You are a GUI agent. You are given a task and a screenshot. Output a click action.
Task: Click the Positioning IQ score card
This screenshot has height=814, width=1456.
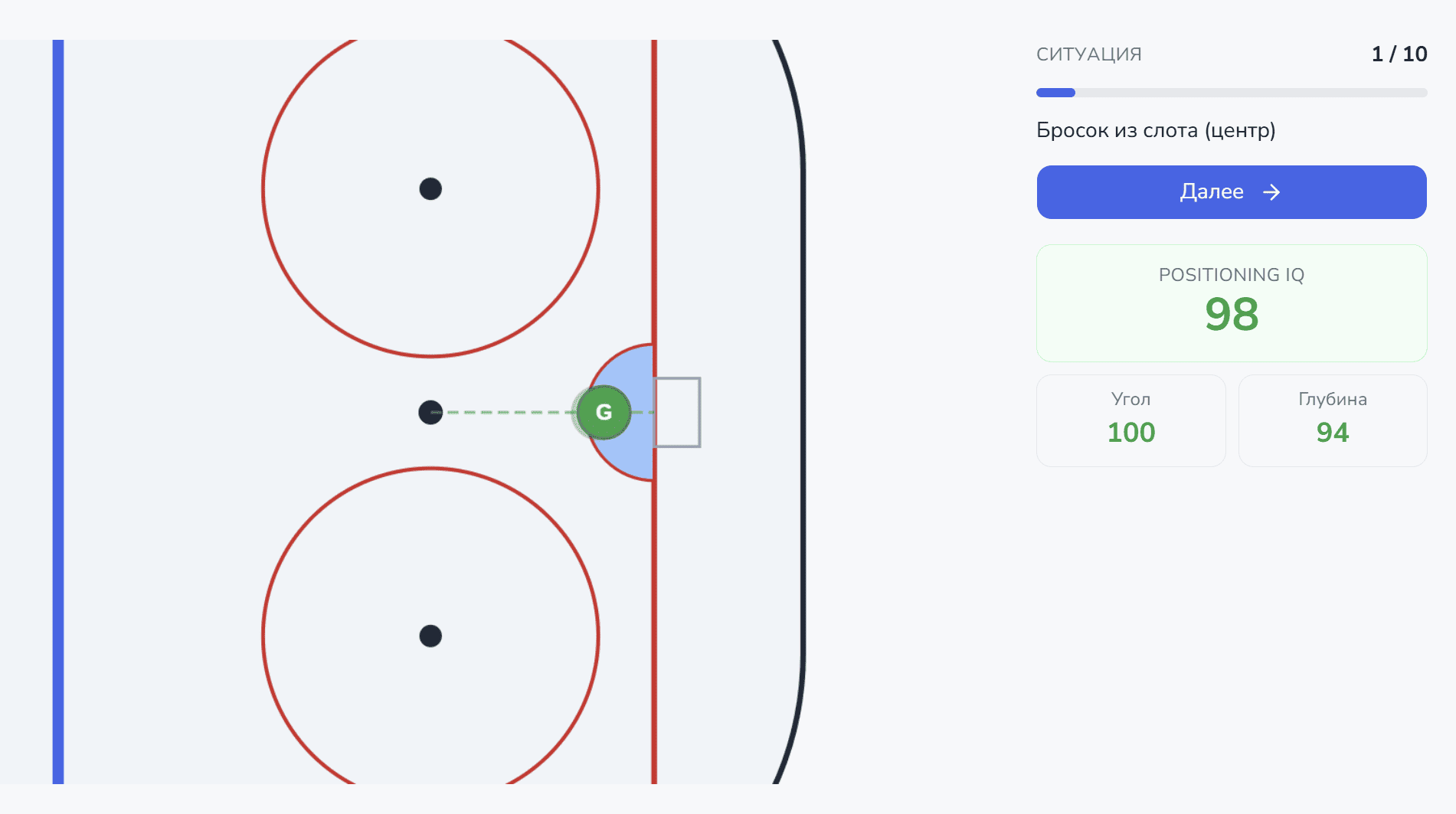click(1232, 303)
